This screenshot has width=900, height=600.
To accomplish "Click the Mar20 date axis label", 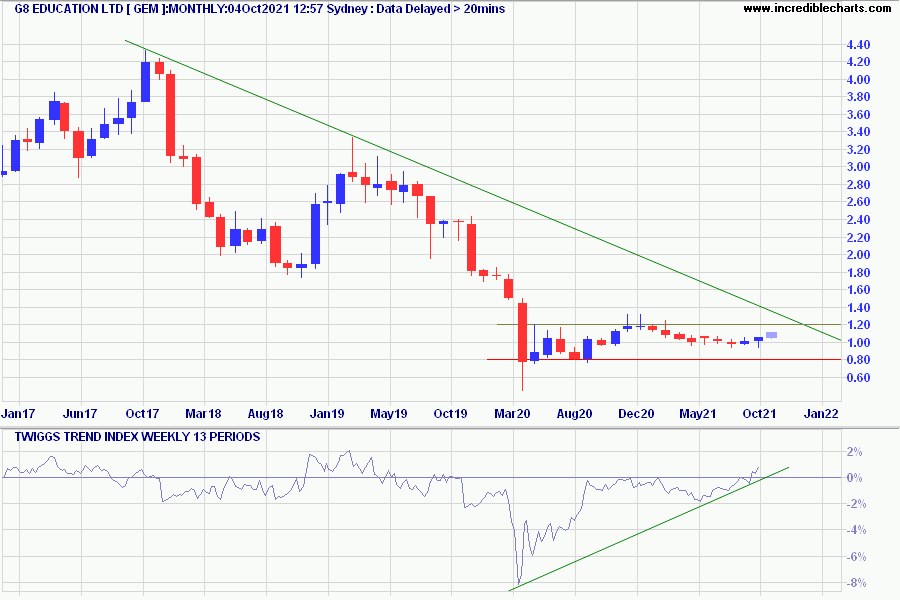I will click(513, 413).
